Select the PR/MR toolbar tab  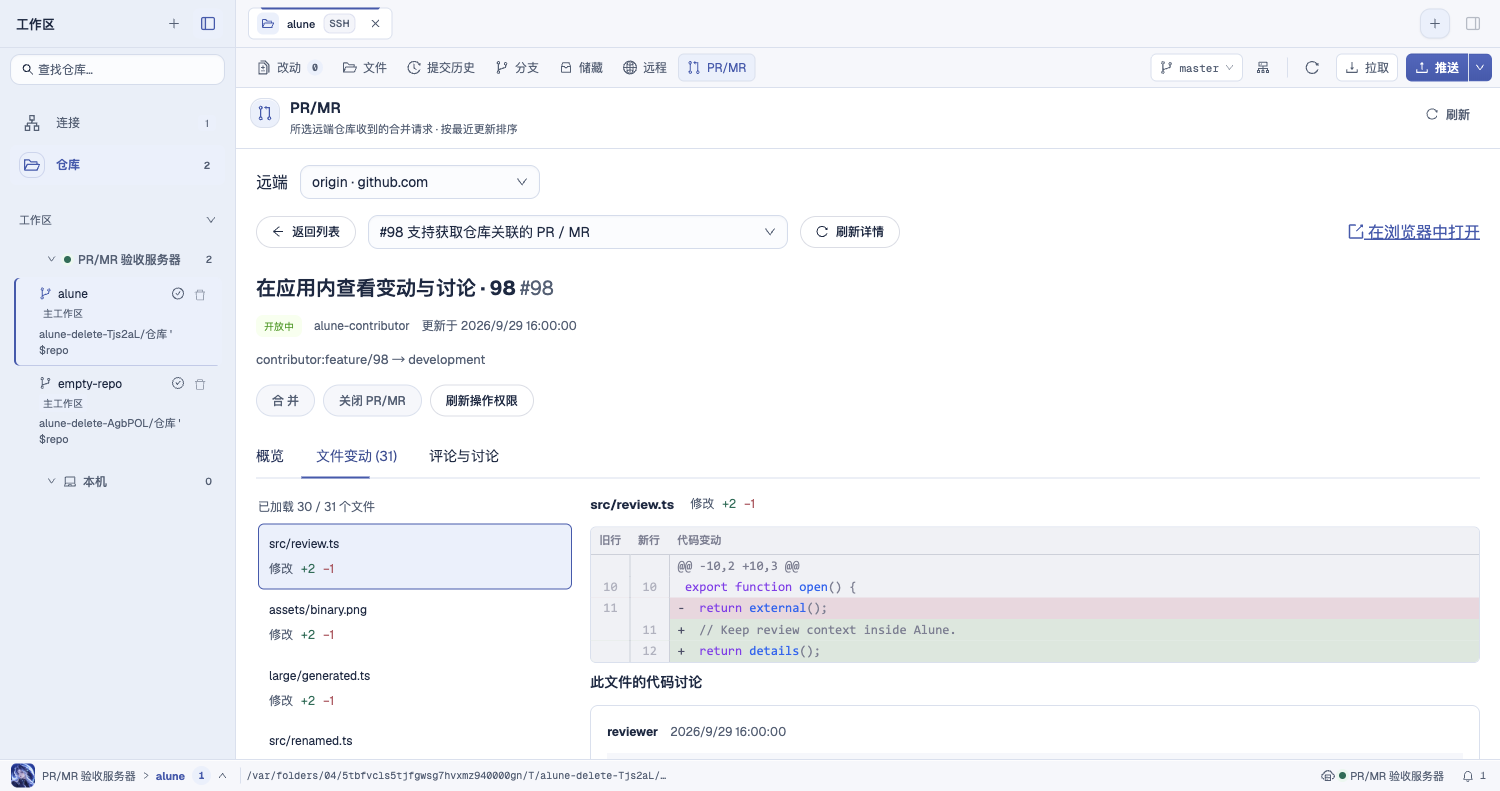717,67
